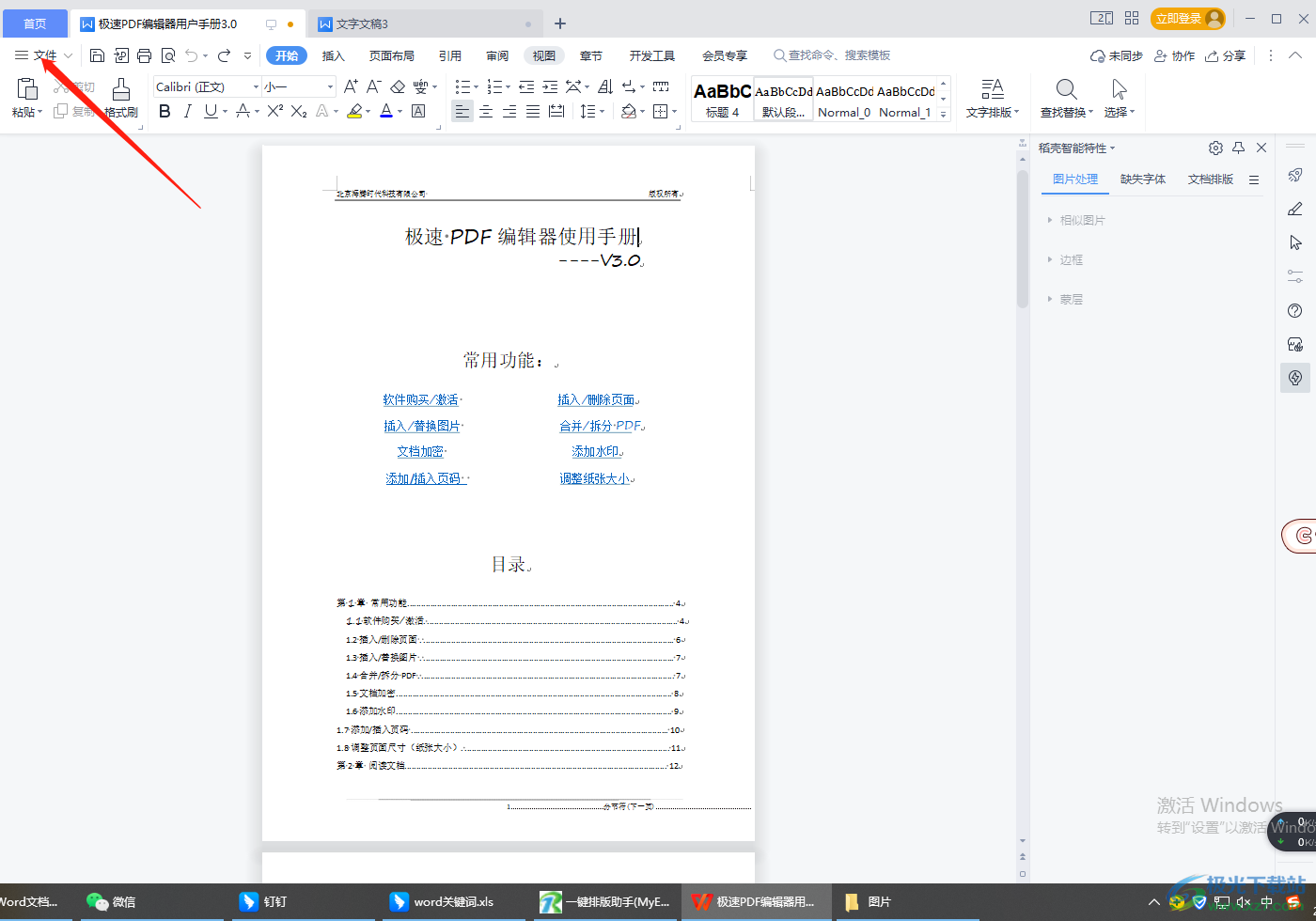Open the Calibri font name dropdown

pos(256,86)
